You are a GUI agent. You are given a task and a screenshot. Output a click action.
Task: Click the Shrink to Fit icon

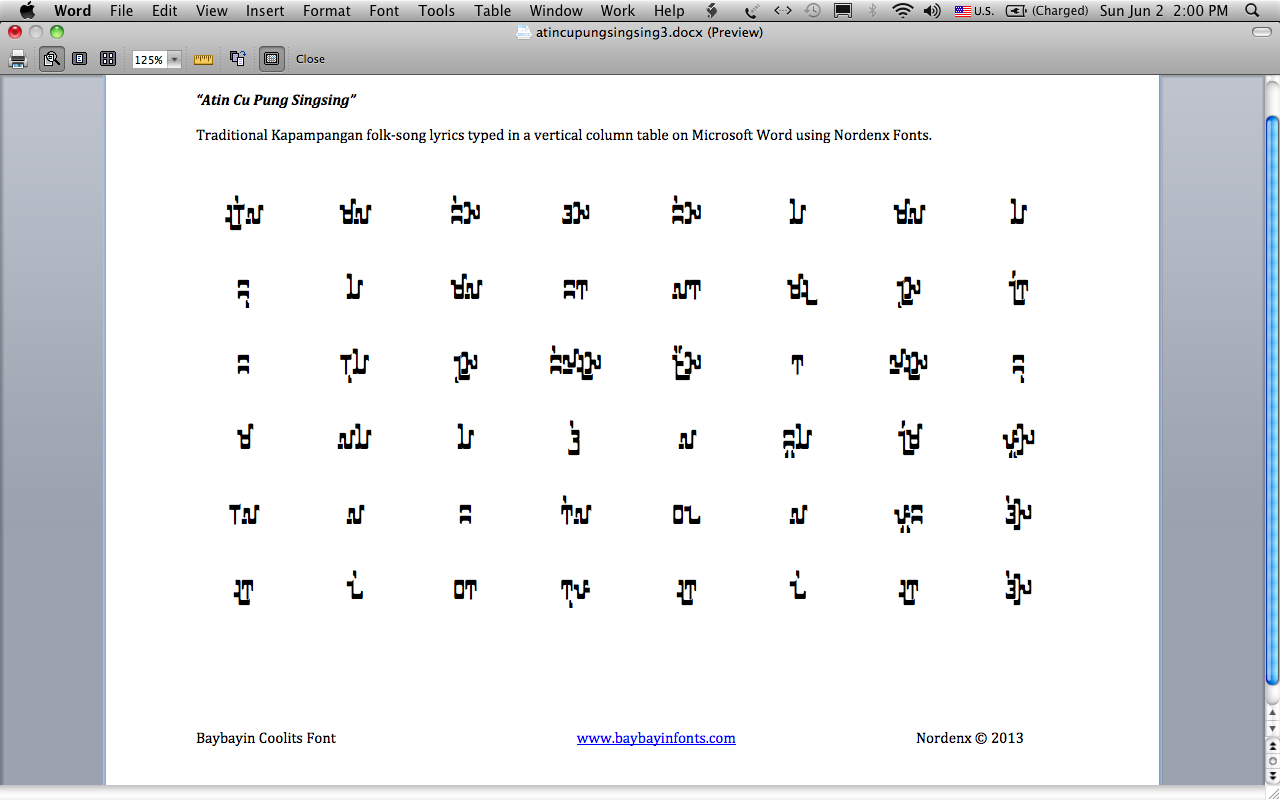(238, 59)
